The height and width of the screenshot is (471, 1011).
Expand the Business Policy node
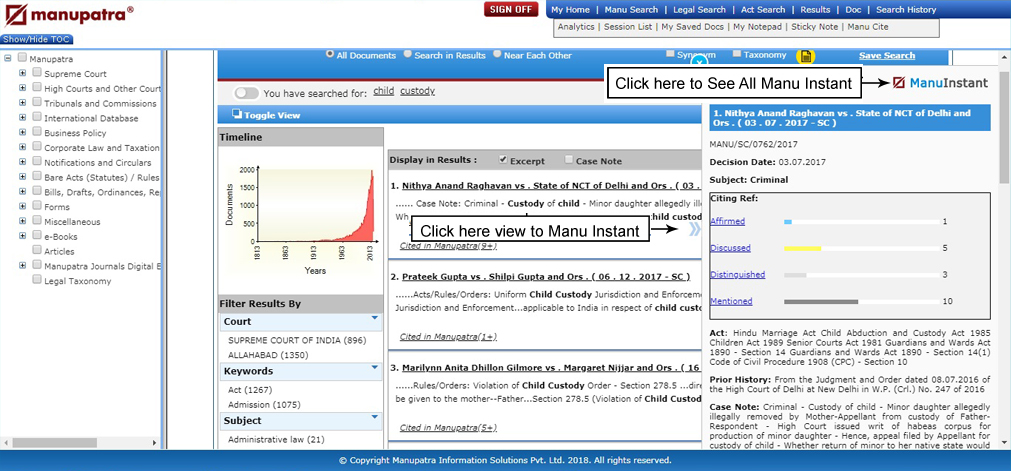[x=23, y=132]
